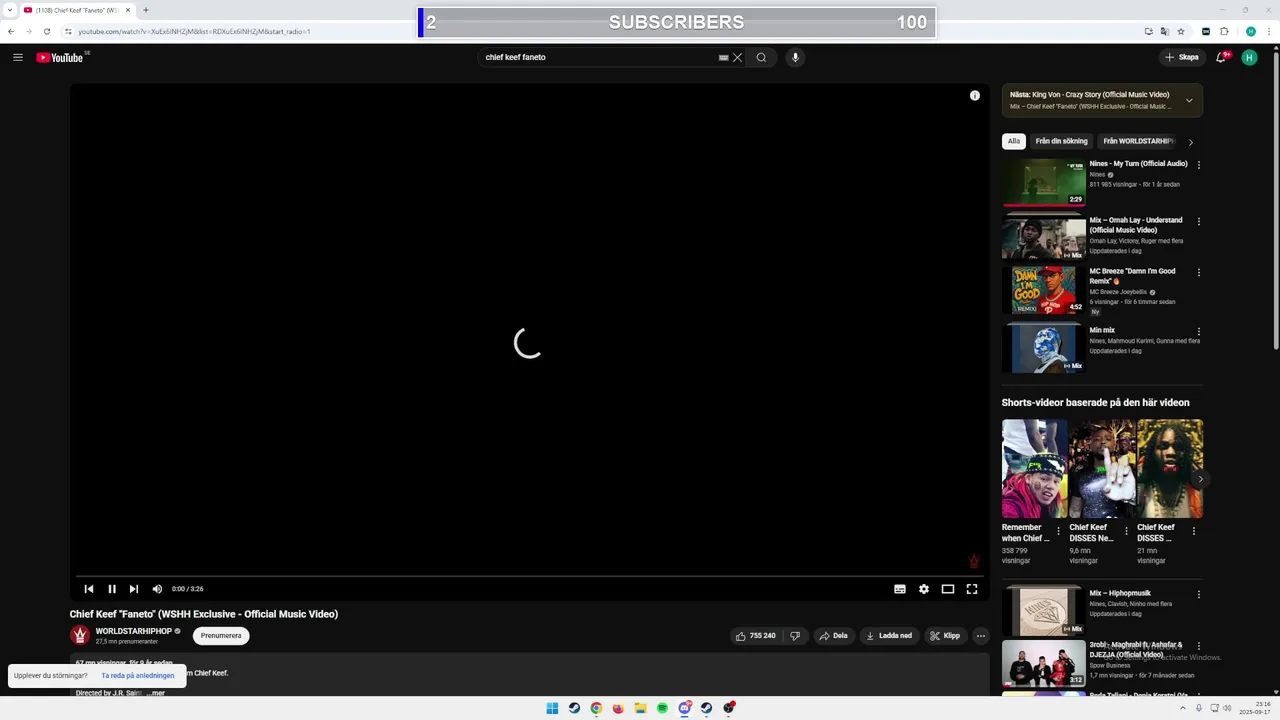
Task: Open options for the Min mix item
Action: (1199, 331)
